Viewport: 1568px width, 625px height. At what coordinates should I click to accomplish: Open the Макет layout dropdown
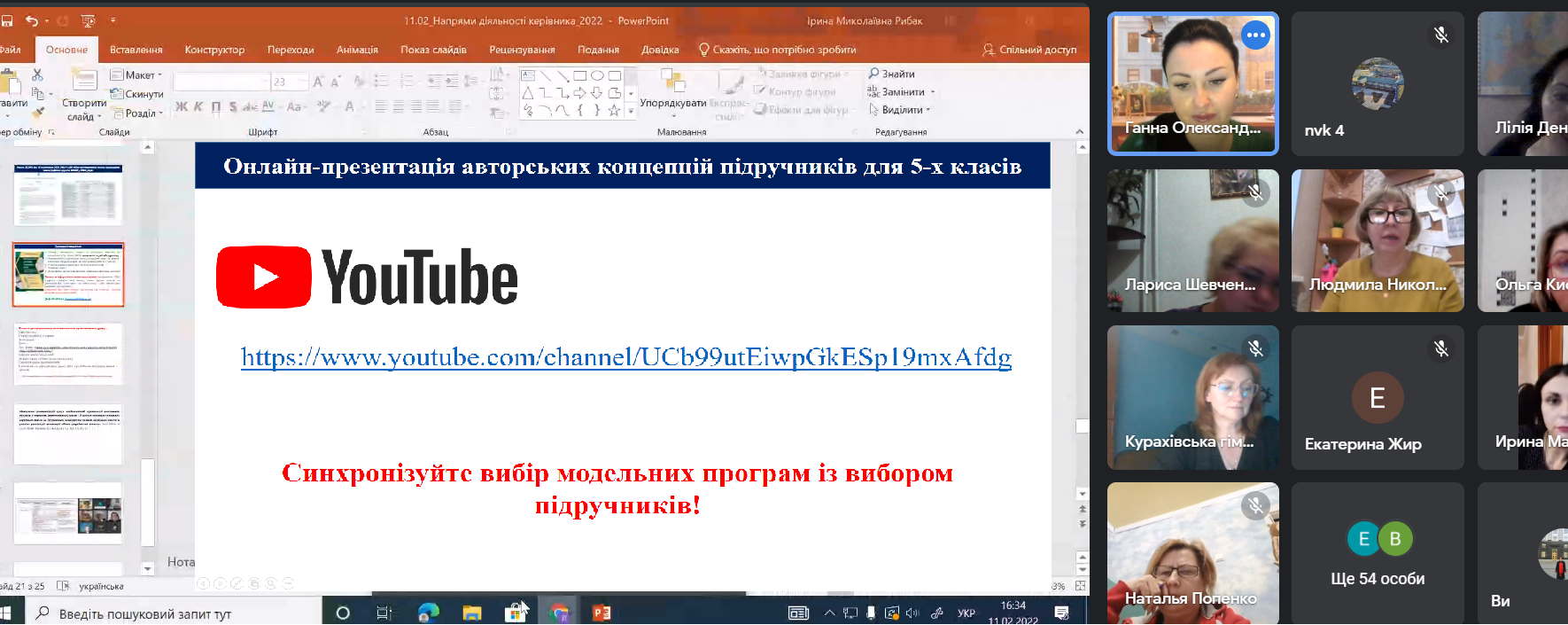tap(136, 75)
